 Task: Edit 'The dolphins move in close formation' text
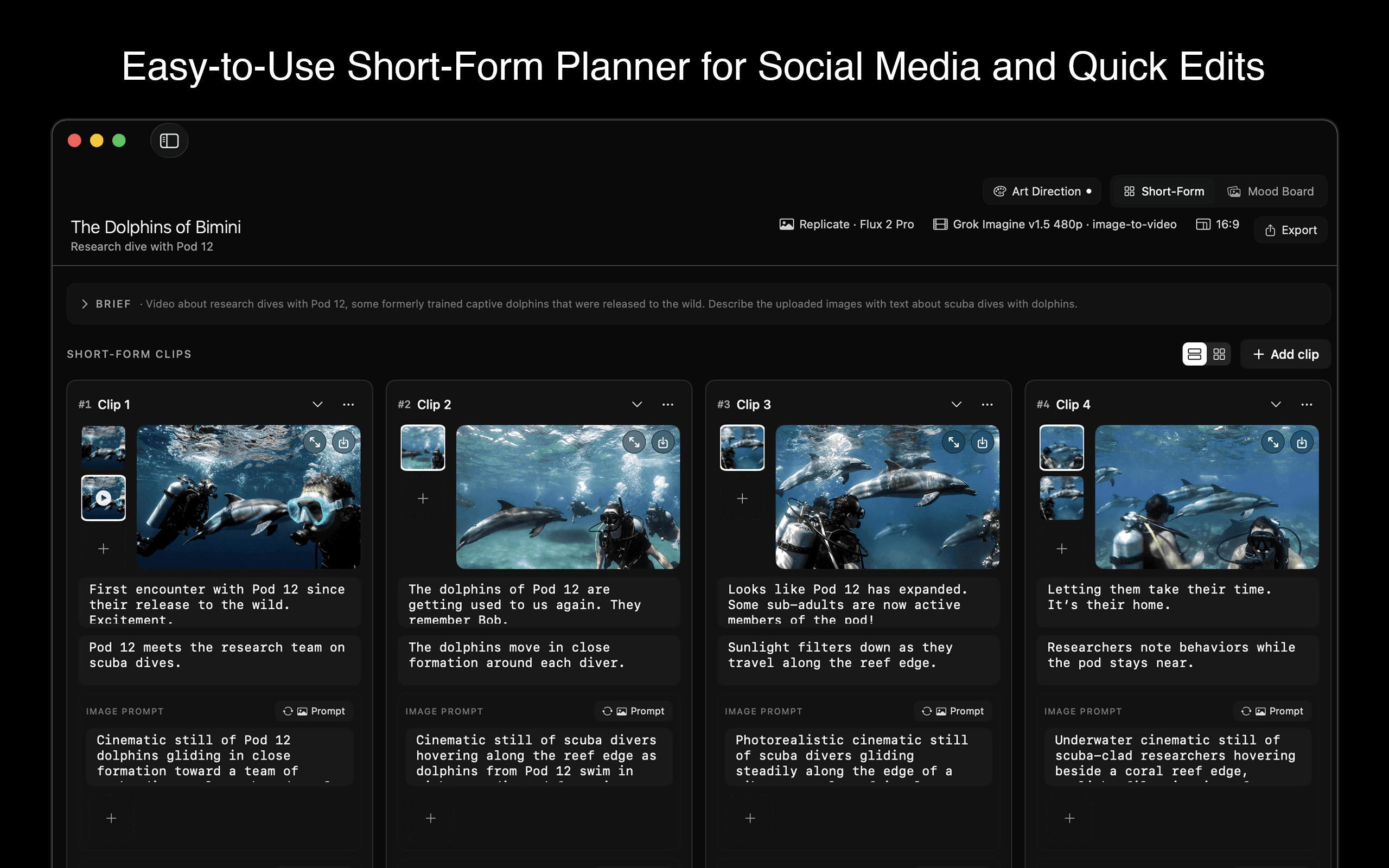tap(539, 660)
